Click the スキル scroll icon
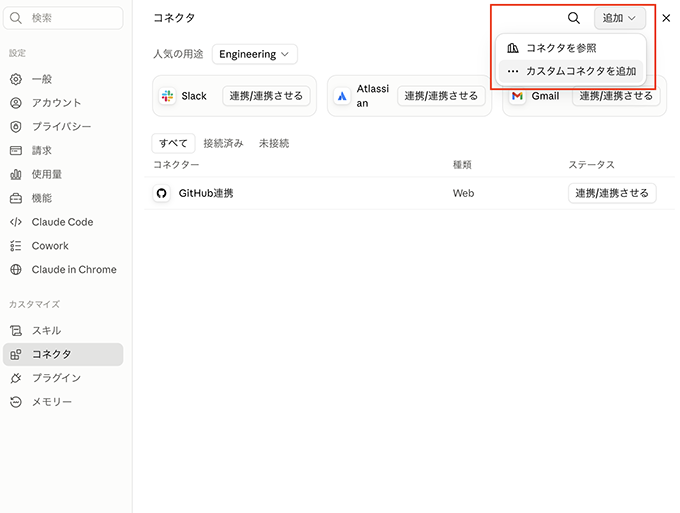Image resolution: width=680 pixels, height=513 pixels. (x=16, y=330)
